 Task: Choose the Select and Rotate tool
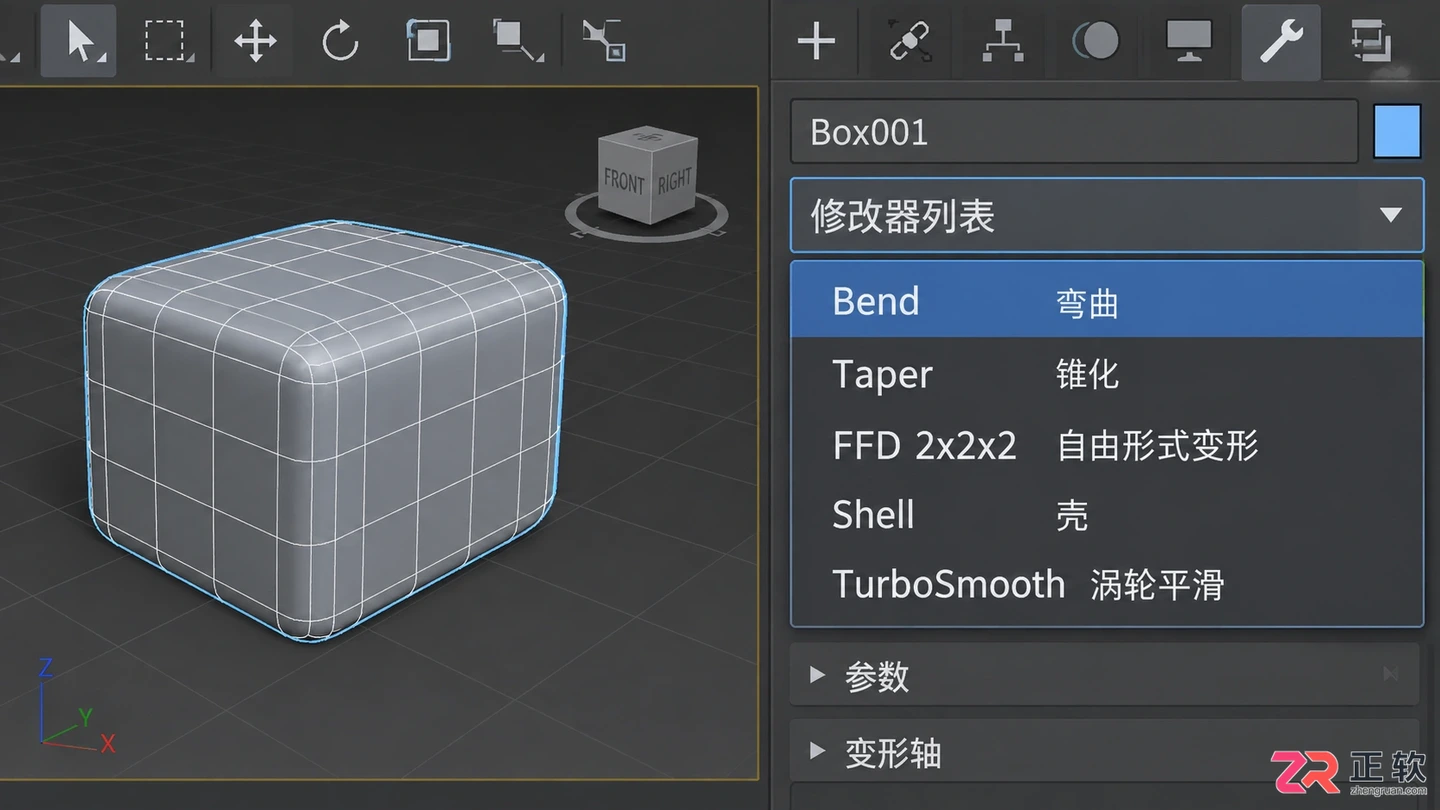[340, 41]
